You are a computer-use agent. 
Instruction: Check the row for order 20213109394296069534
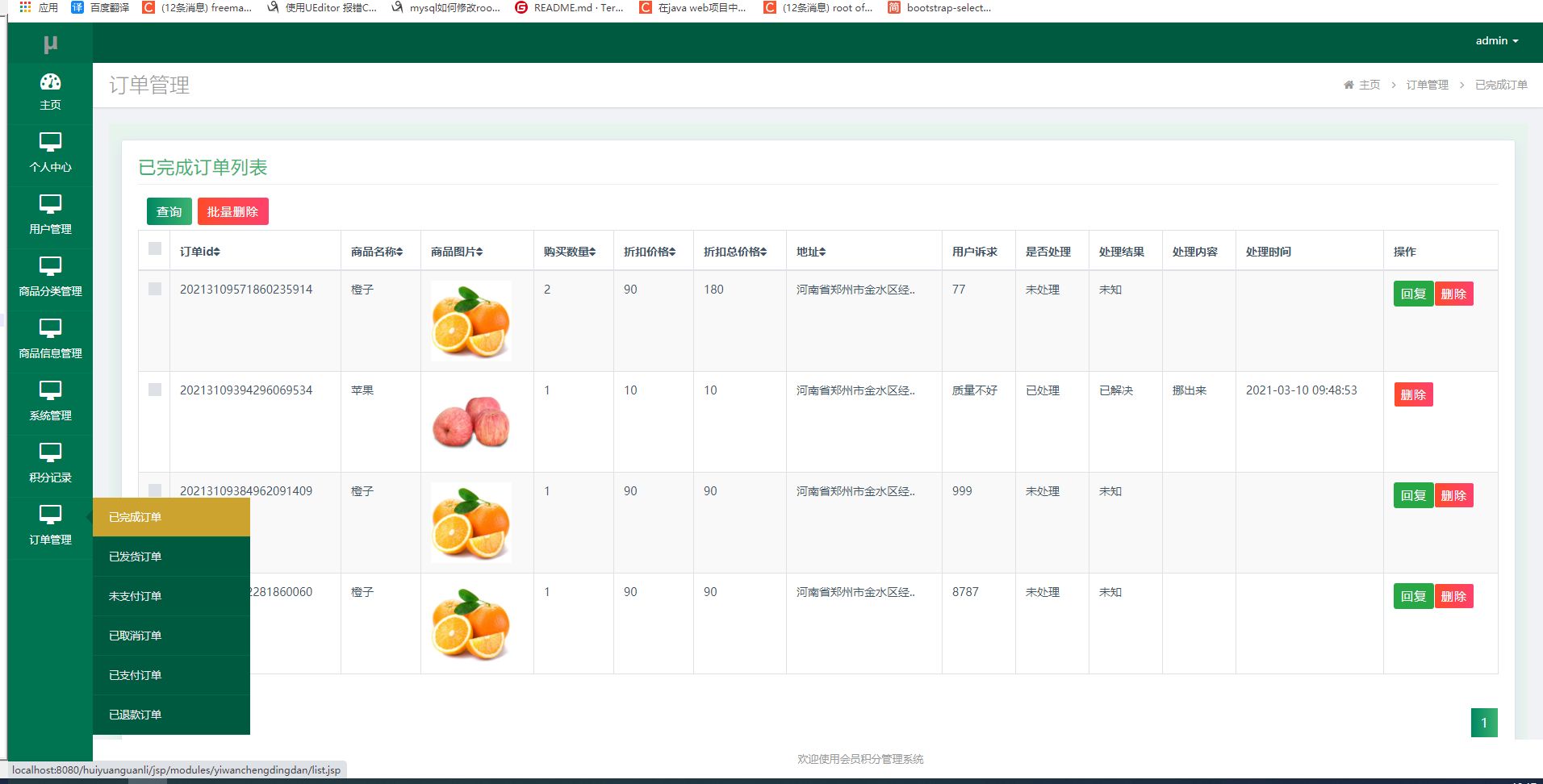coord(155,390)
